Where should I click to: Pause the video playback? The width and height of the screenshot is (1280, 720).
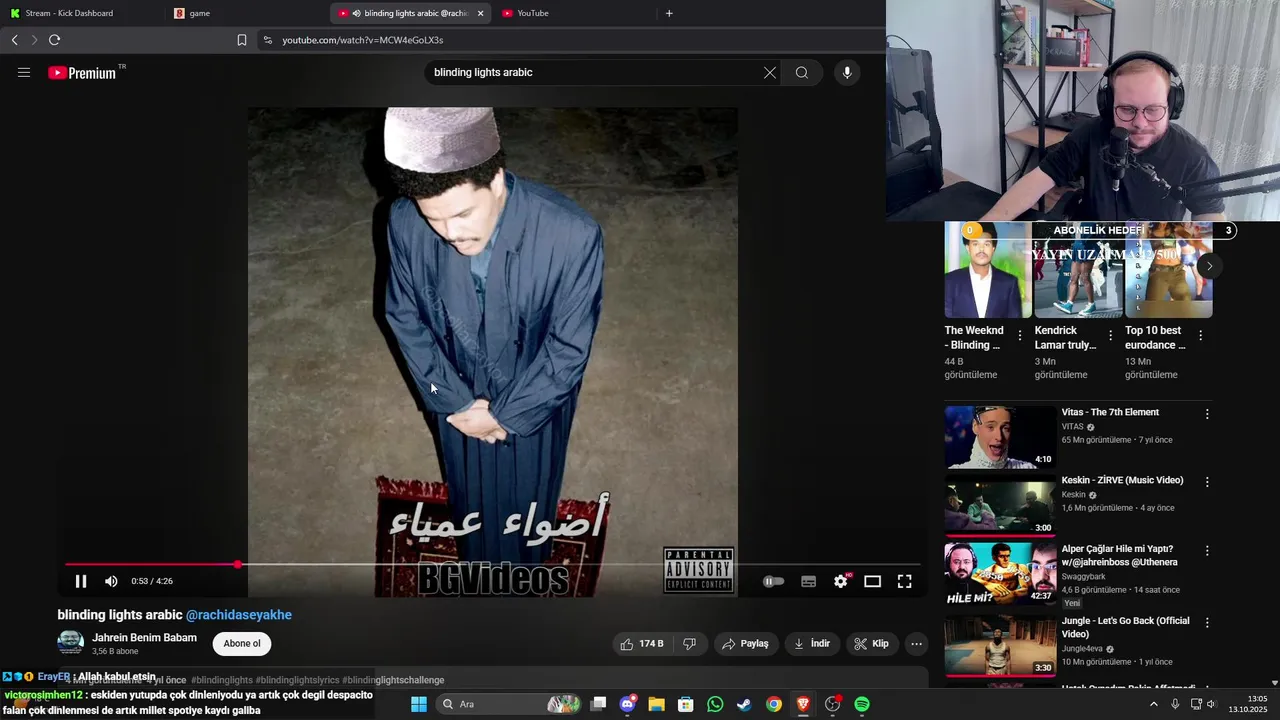point(81,581)
